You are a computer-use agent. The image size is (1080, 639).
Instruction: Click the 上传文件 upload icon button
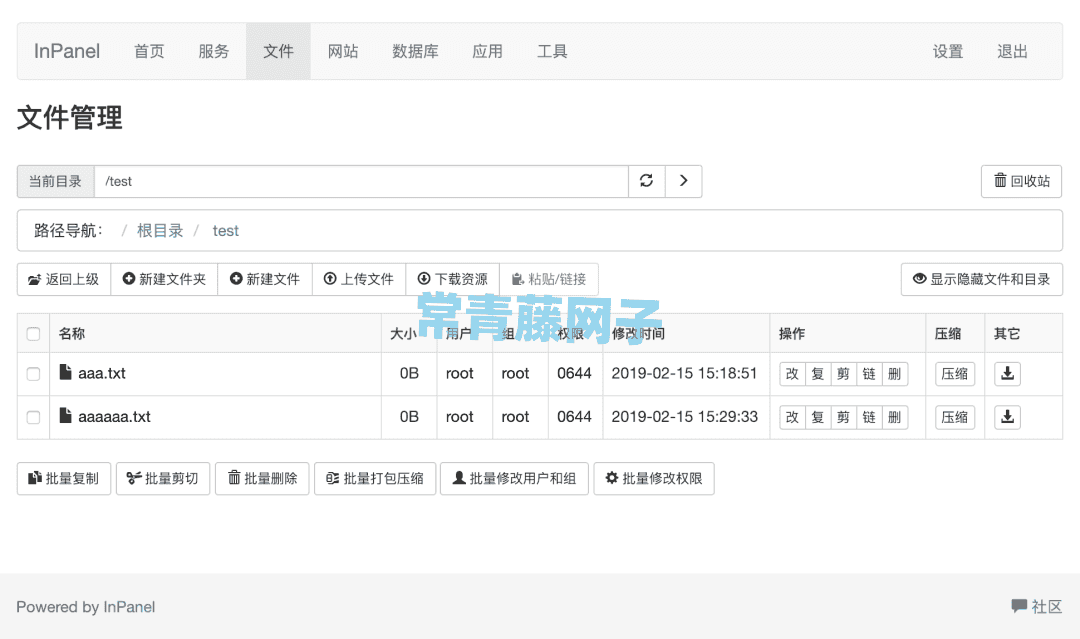point(358,279)
